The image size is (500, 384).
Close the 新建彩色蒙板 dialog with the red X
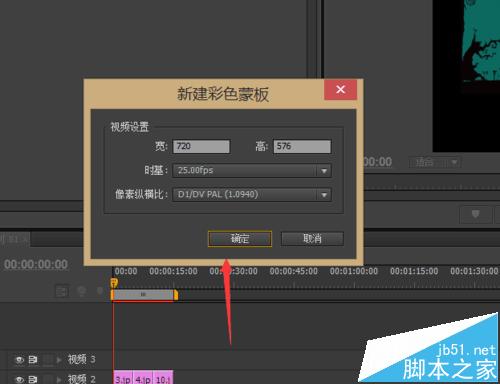340,89
